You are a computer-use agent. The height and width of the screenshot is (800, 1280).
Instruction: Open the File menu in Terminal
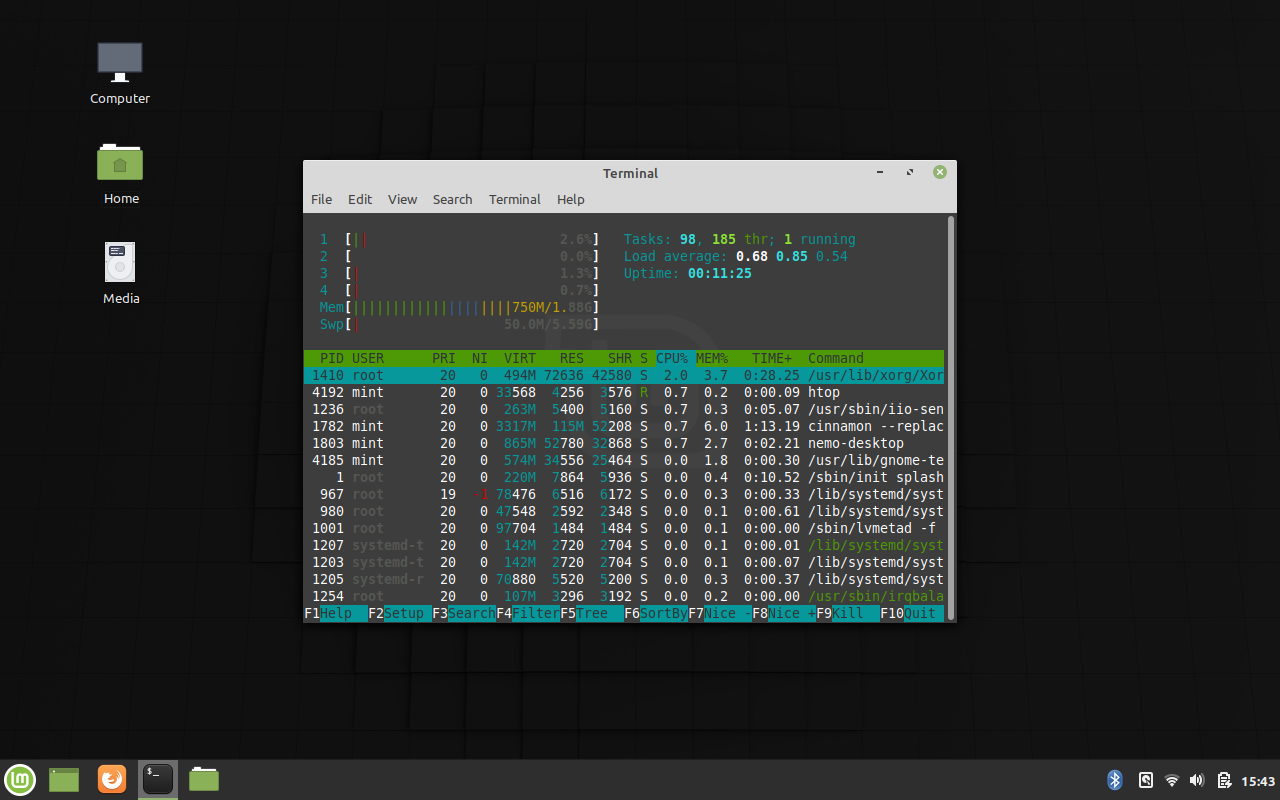pos(321,199)
